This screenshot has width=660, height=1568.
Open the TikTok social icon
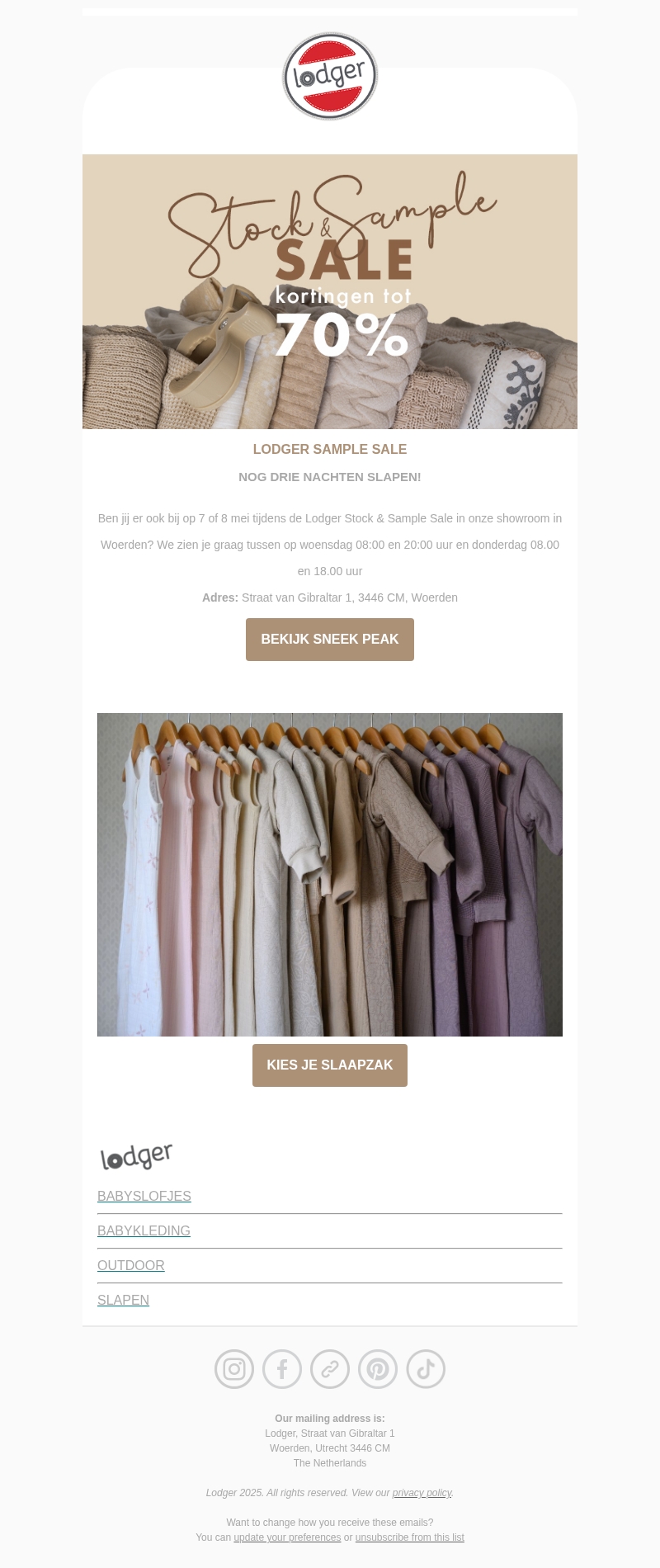click(426, 1369)
